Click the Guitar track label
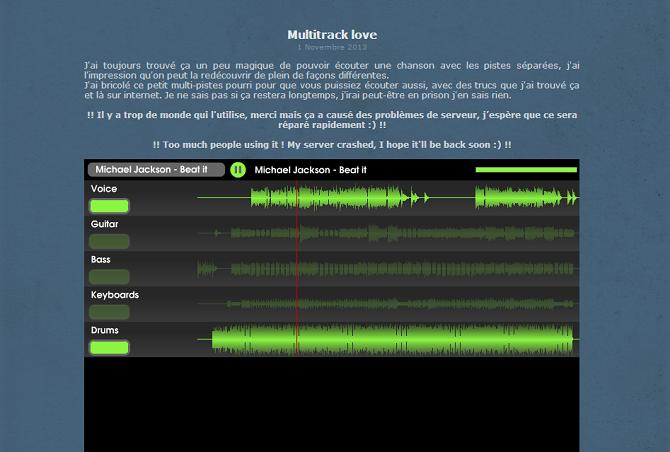This screenshot has height=452, width=670. tap(104, 224)
